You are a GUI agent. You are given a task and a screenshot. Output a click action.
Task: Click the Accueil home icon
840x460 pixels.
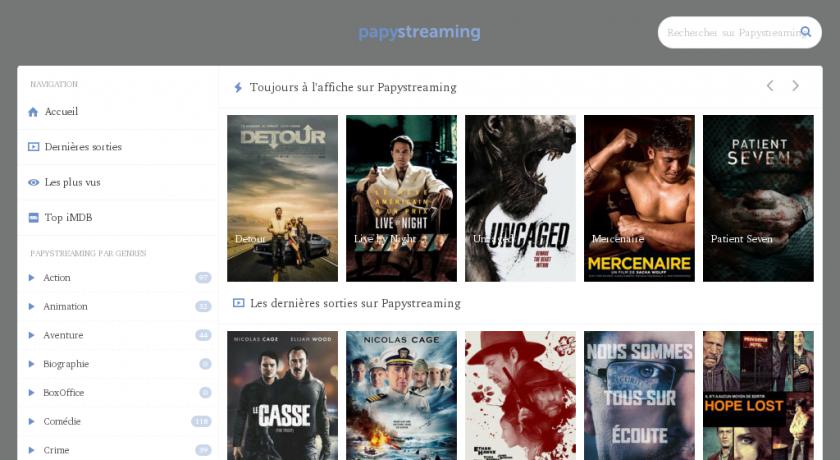tap(33, 112)
